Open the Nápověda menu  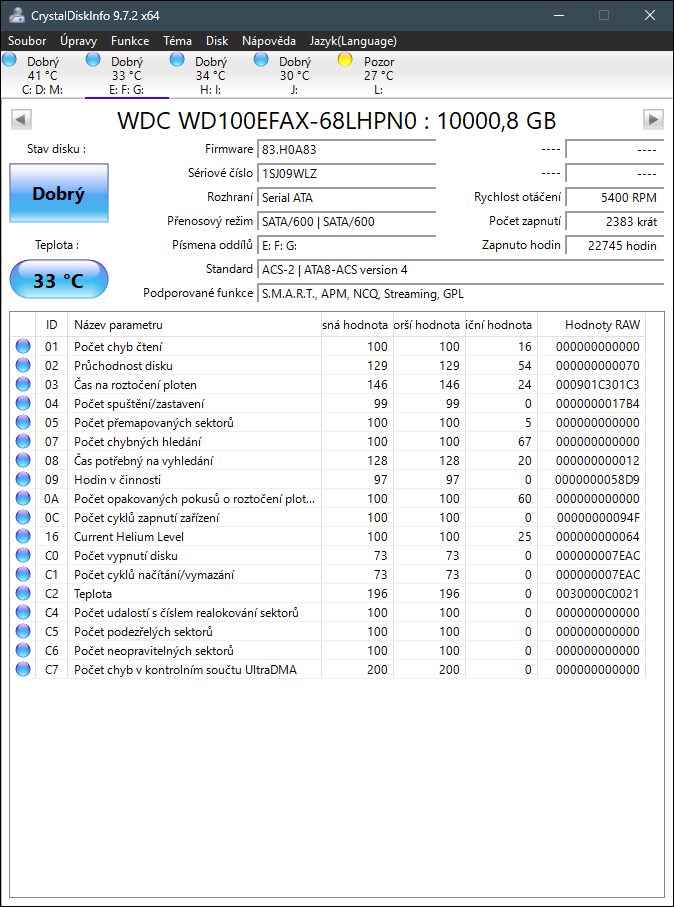[269, 41]
